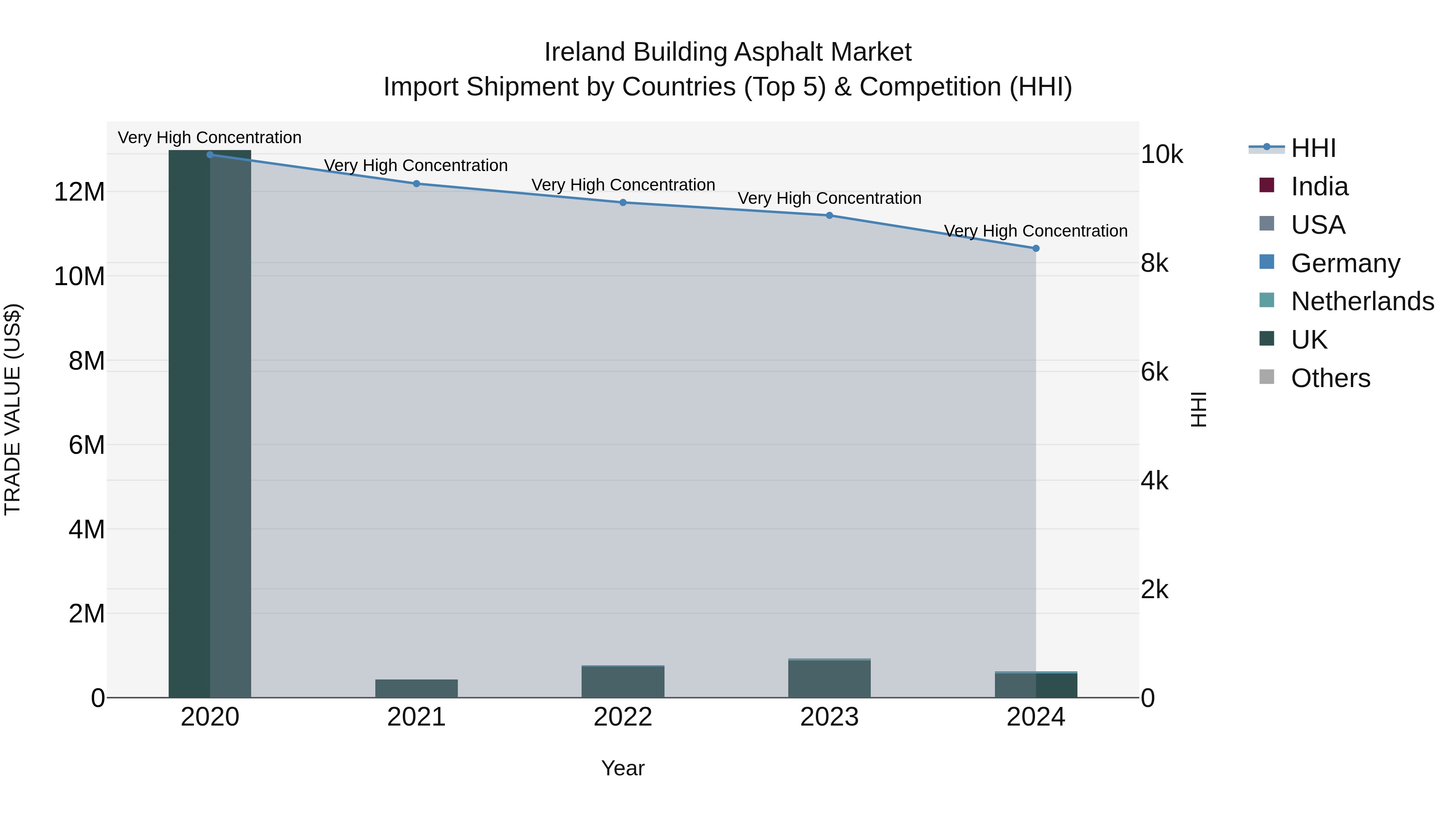Click the 10k HHI axis tick label
Image resolution: width=1456 pixels, height=819 pixels.
coord(1162,154)
